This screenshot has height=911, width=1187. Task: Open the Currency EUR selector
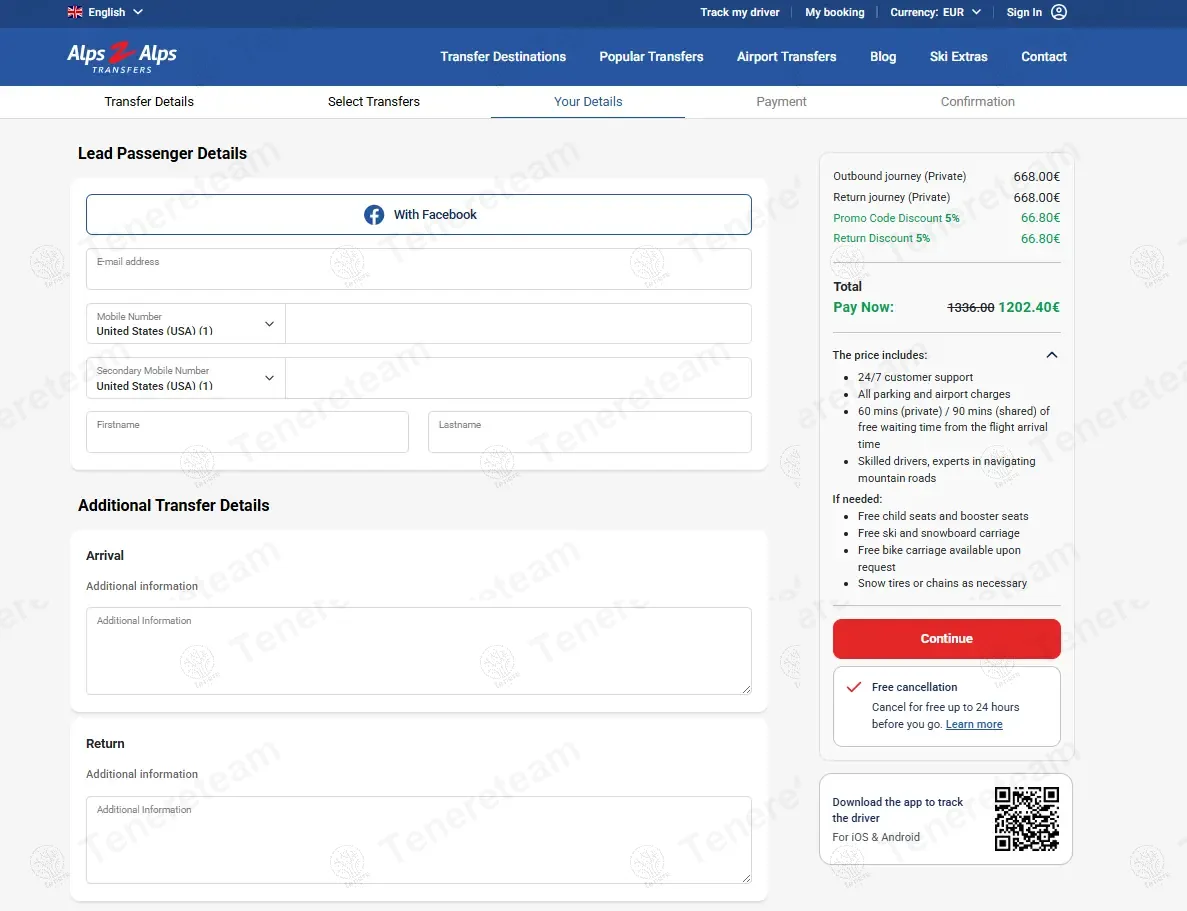[935, 12]
